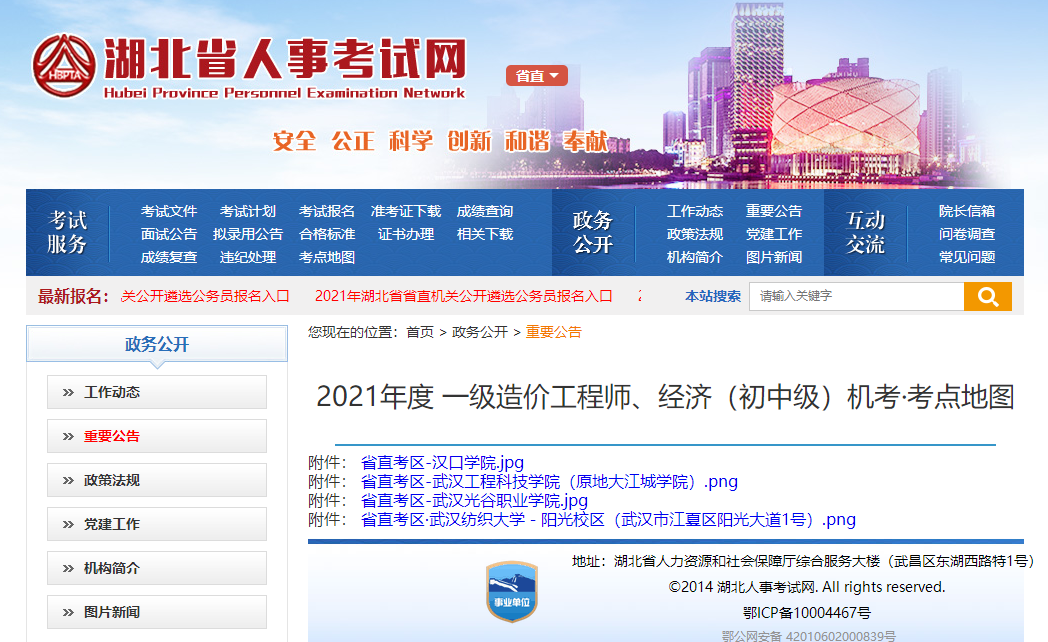Open the 2021年湖北省省直机关公开遴选公务员报名入口 link
Screen dimensions: 1048x642
click(x=463, y=296)
